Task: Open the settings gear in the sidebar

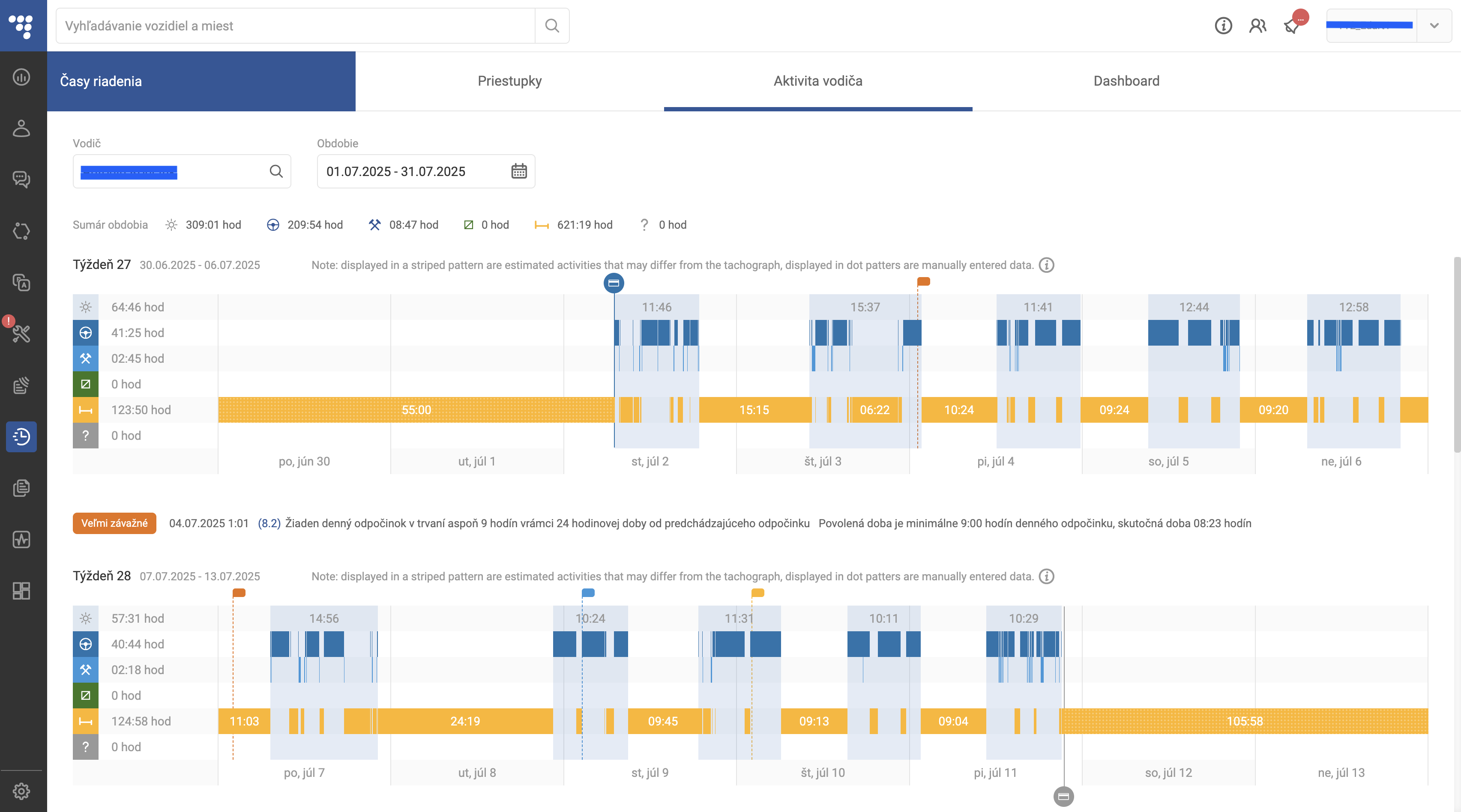Action: tap(21, 791)
